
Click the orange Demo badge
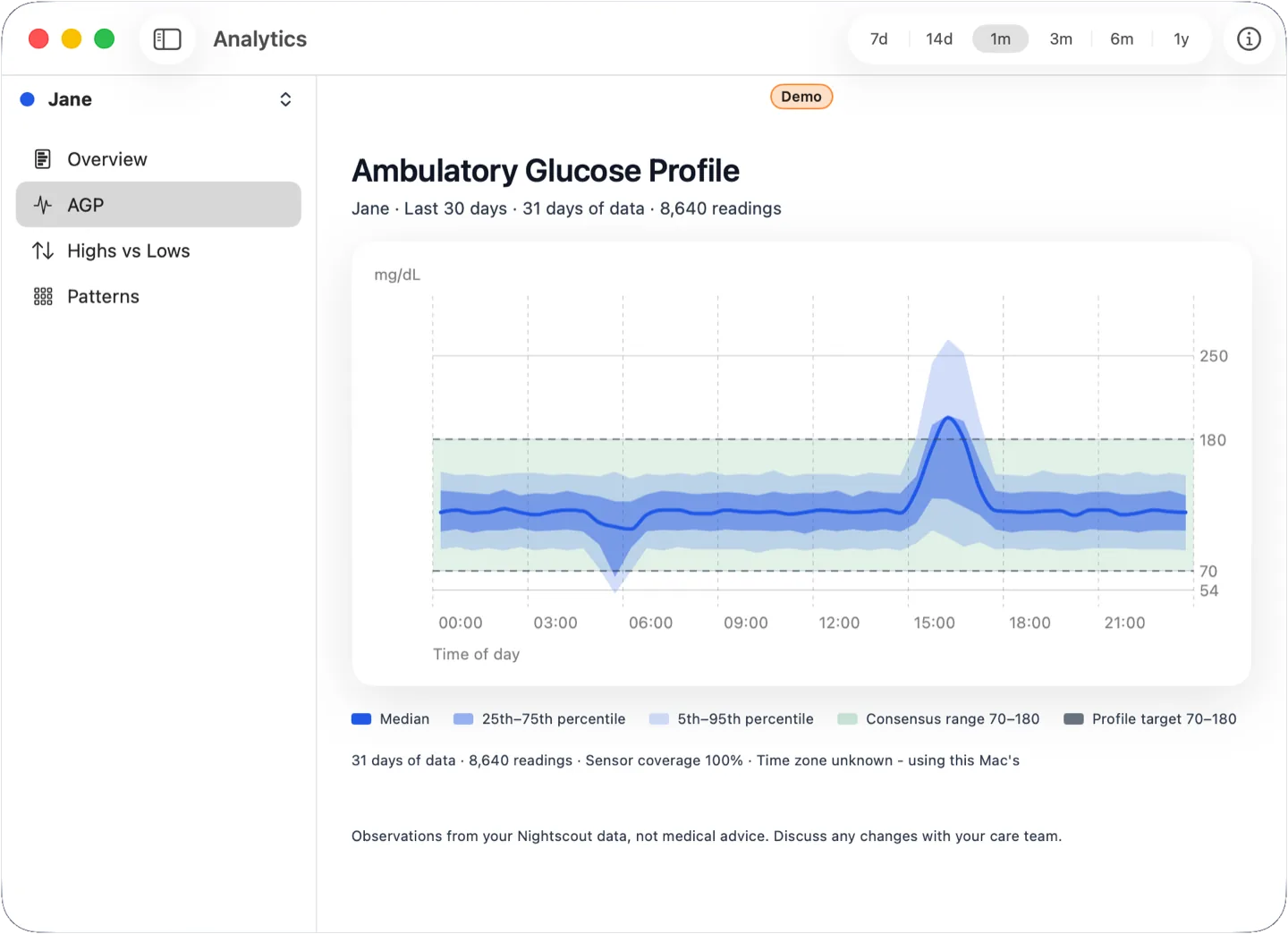click(x=801, y=97)
